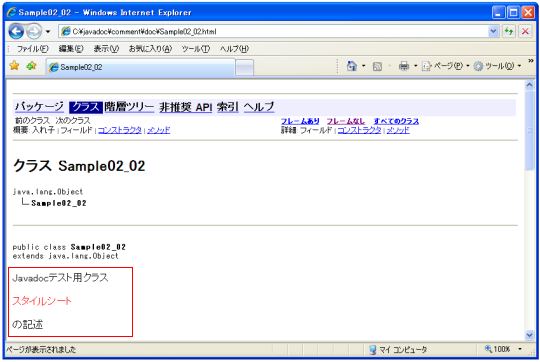Click the scrollbar up arrow
This screenshot has width=540, height=362.
coord(529,85)
